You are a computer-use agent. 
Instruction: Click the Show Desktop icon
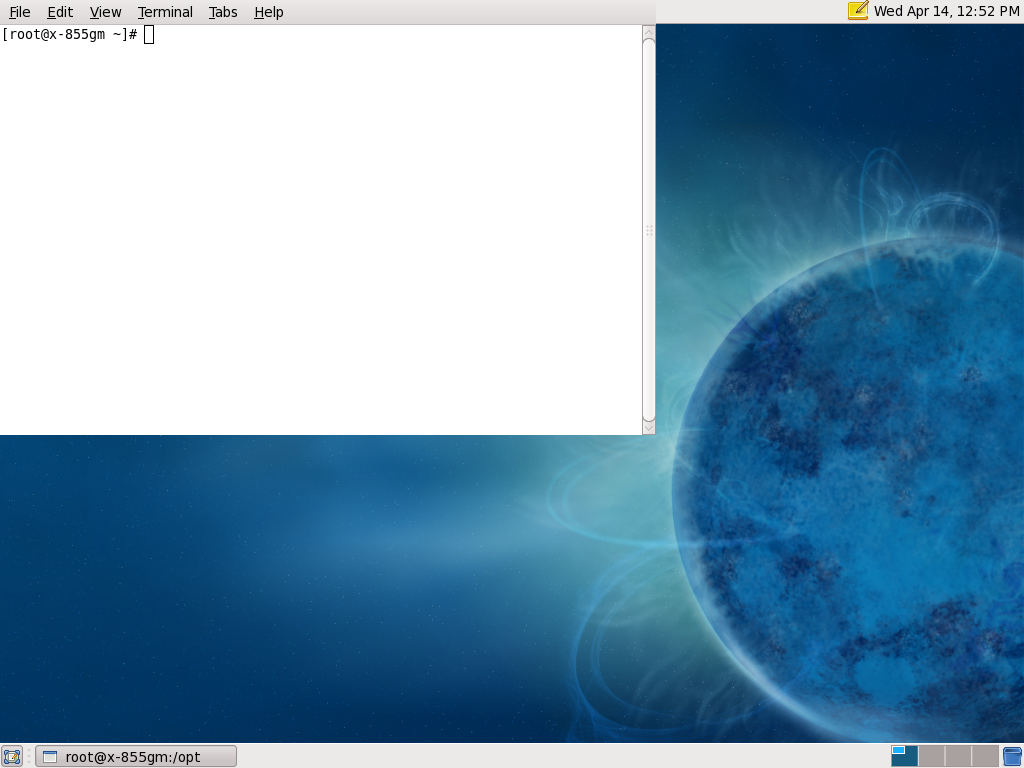(x=12, y=756)
